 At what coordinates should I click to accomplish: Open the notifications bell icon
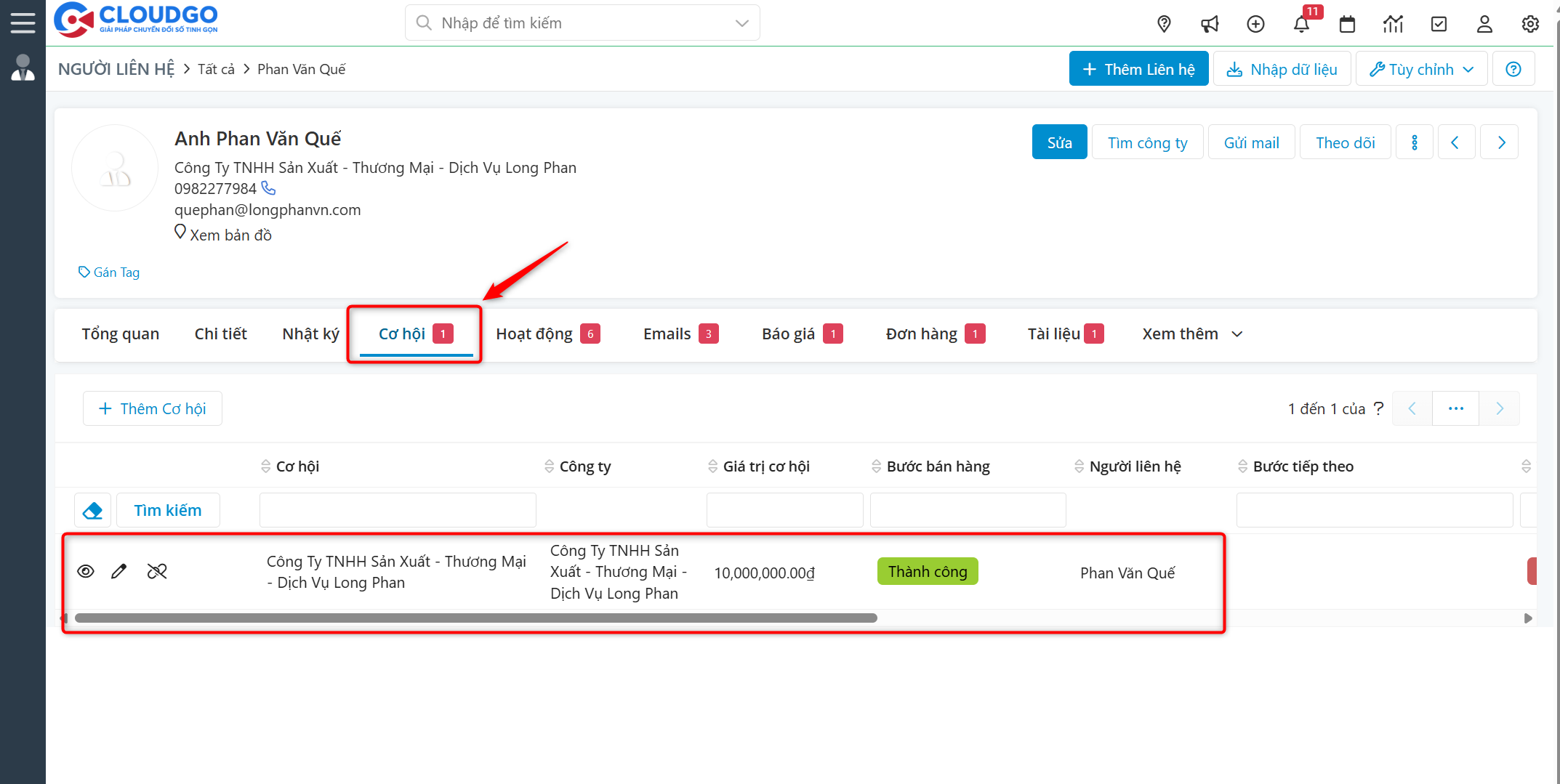(1301, 24)
